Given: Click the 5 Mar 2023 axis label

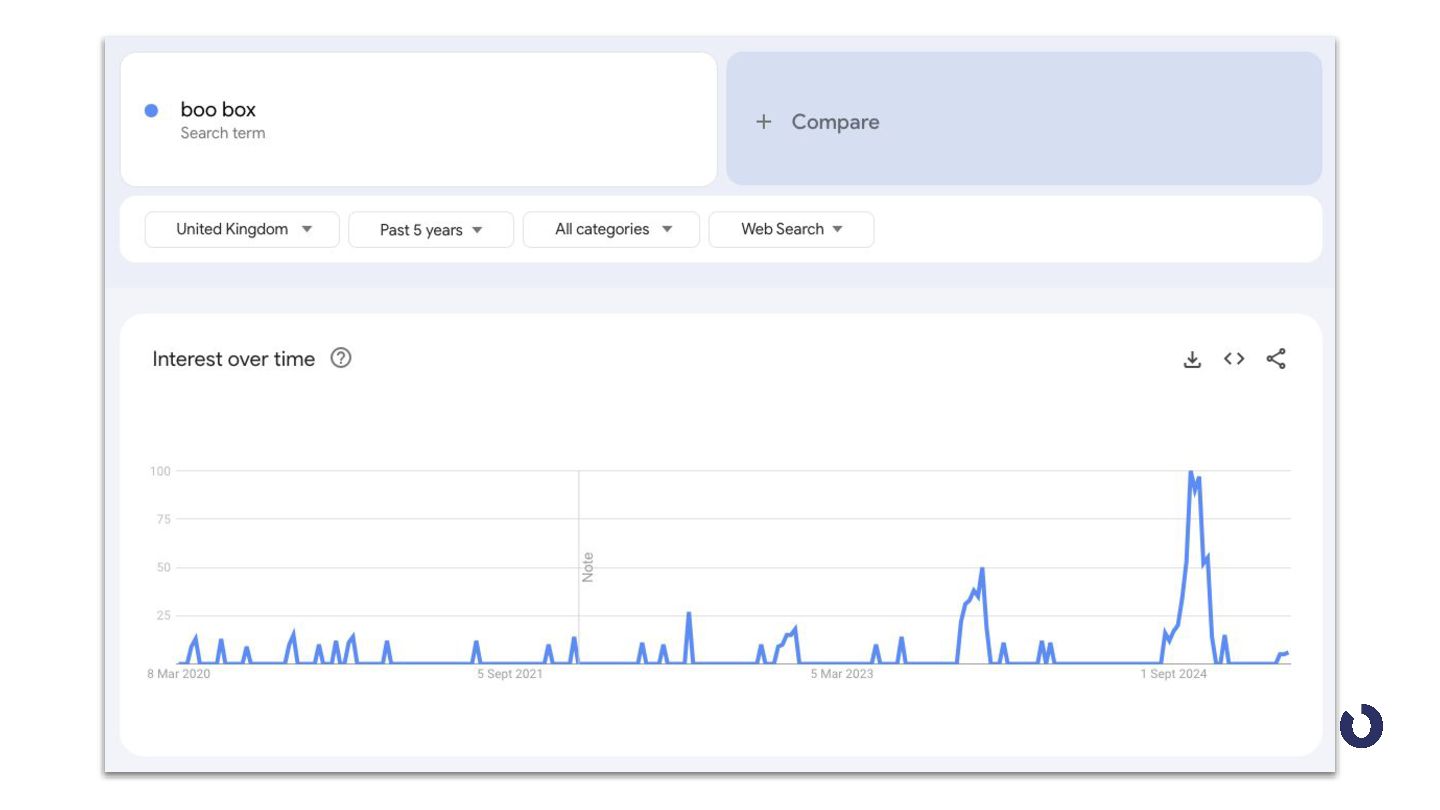Looking at the screenshot, I should pos(842,674).
